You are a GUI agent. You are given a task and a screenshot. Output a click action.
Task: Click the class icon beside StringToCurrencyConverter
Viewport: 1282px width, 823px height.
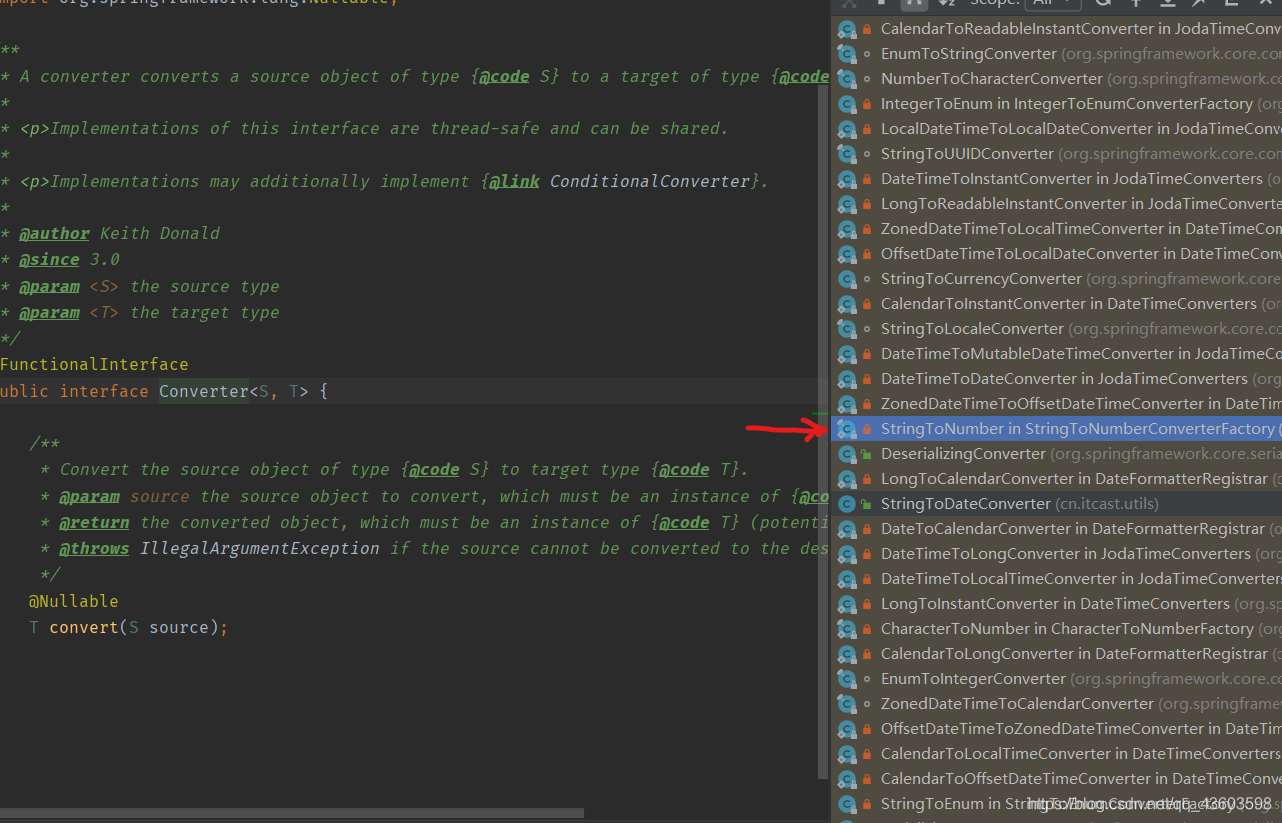(x=847, y=279)
